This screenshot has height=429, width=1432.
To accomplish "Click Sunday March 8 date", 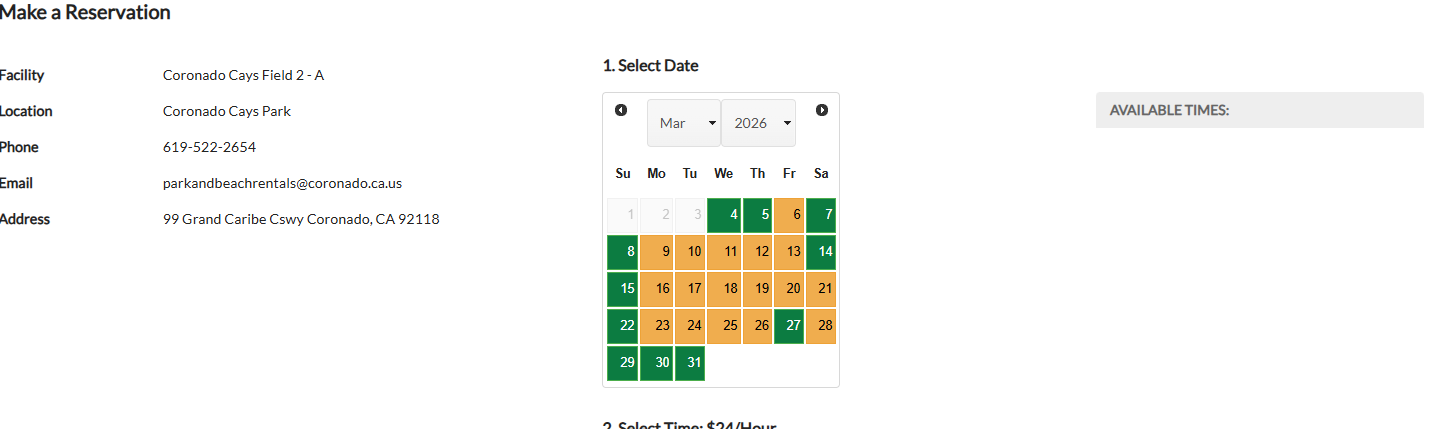I will [622, 252].
